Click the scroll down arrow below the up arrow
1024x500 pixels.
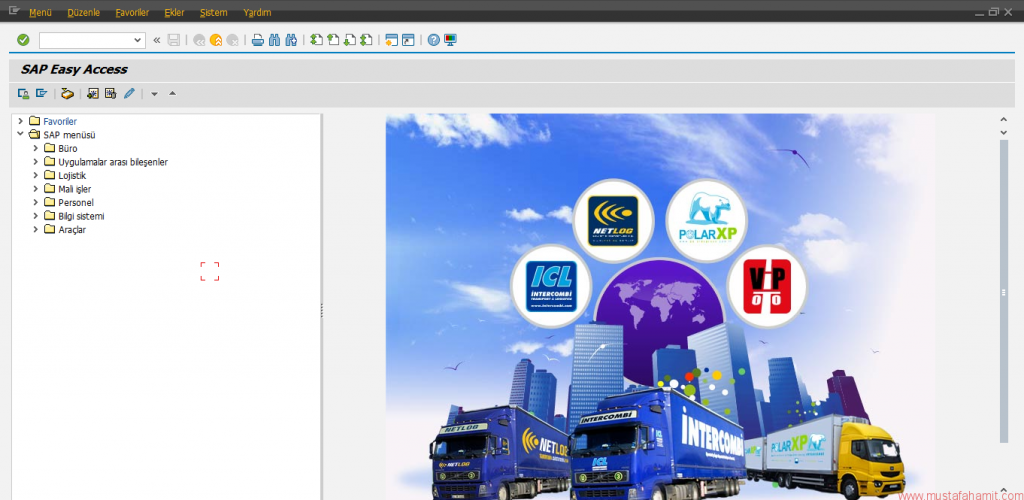1004,133
